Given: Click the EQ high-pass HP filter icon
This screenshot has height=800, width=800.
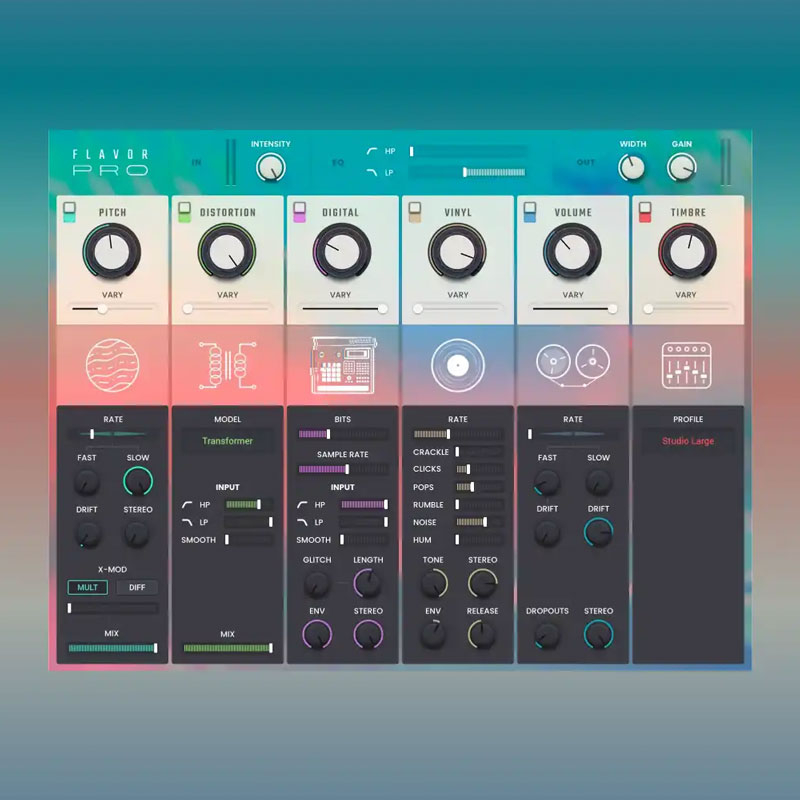Looking at the screenshot, I should pos(373,152).
